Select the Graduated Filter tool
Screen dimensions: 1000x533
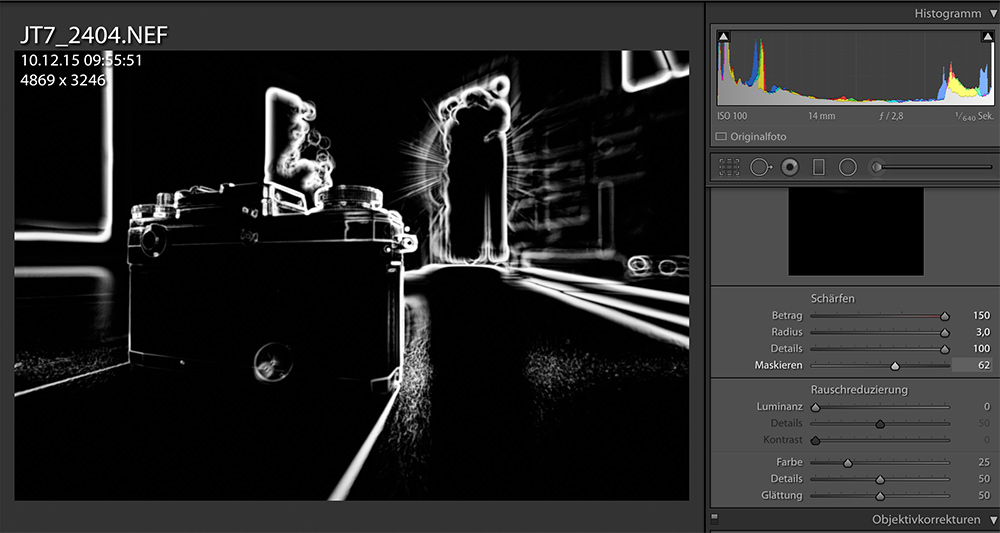point(819,167)
